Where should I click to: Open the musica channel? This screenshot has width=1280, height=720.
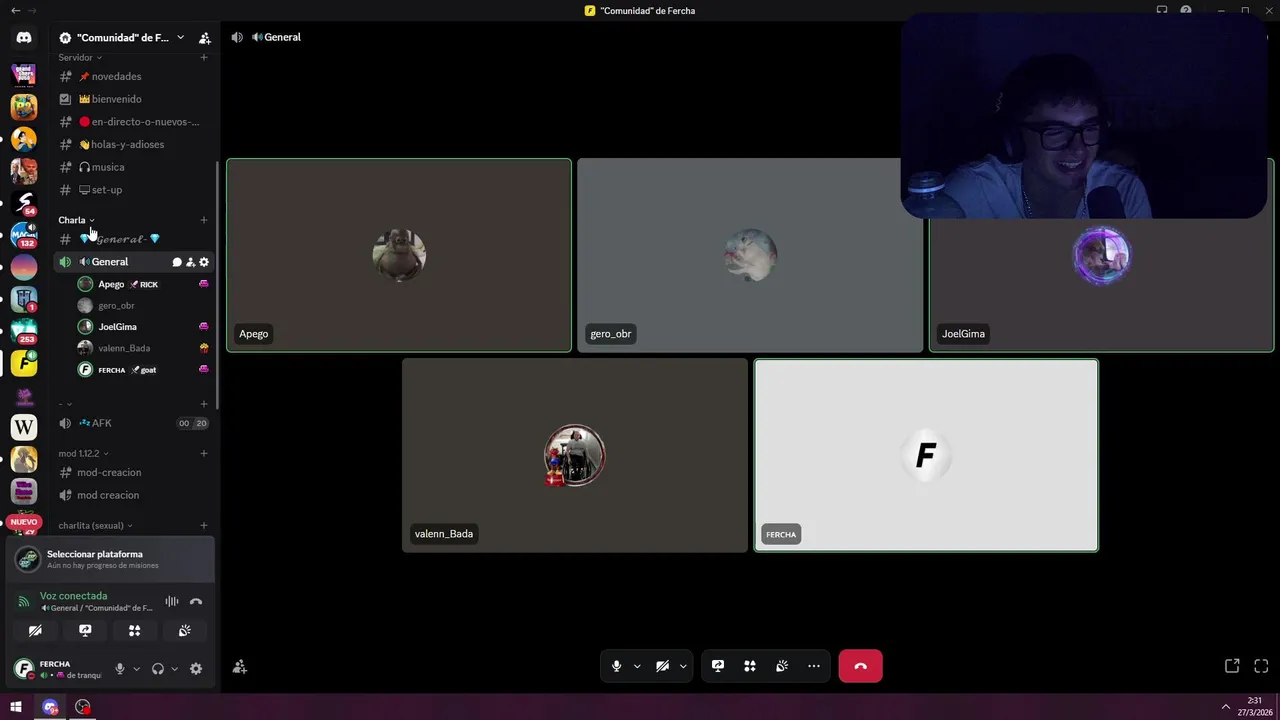(x=134, y=167)
